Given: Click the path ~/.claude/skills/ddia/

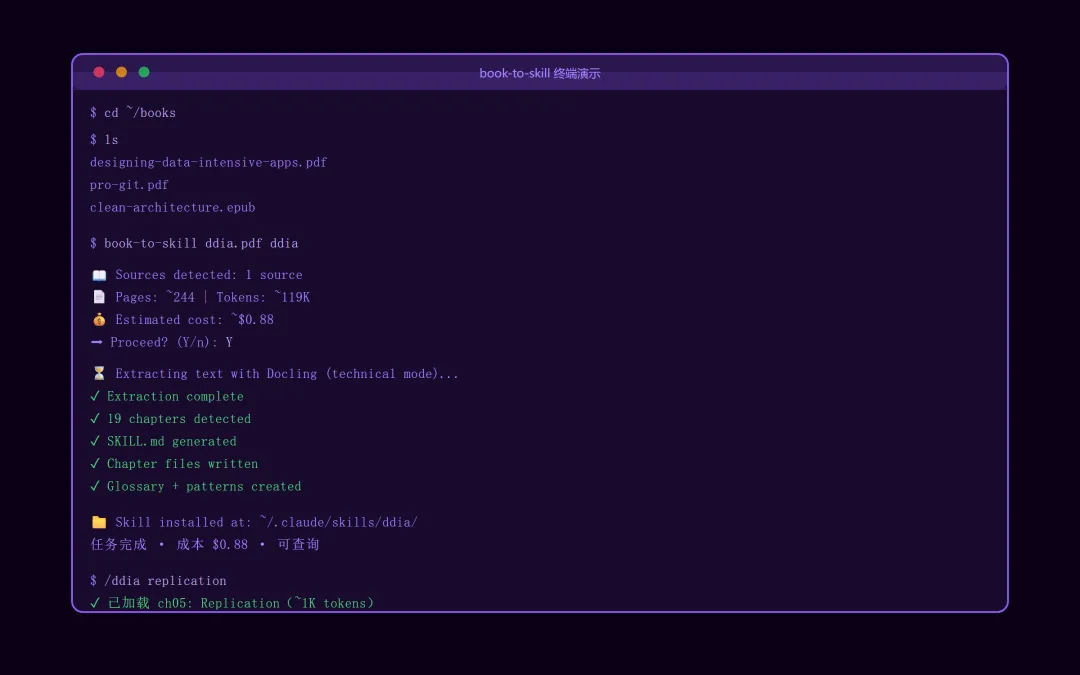Looking at the screenshot, I should 339,522.
